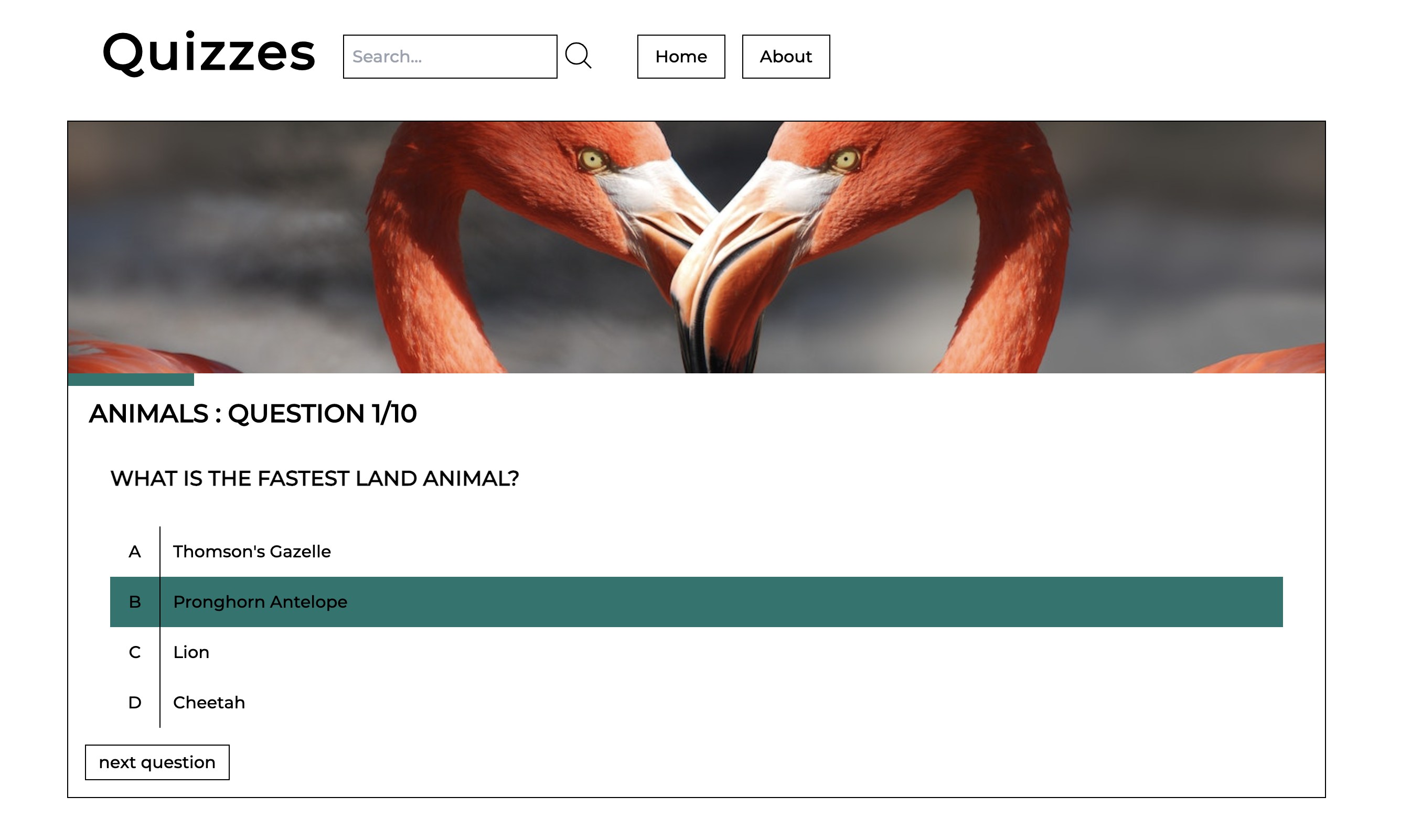This screenshot has width=1411, height=840.
Task: Open the About page
Action: tap(785, 57)
